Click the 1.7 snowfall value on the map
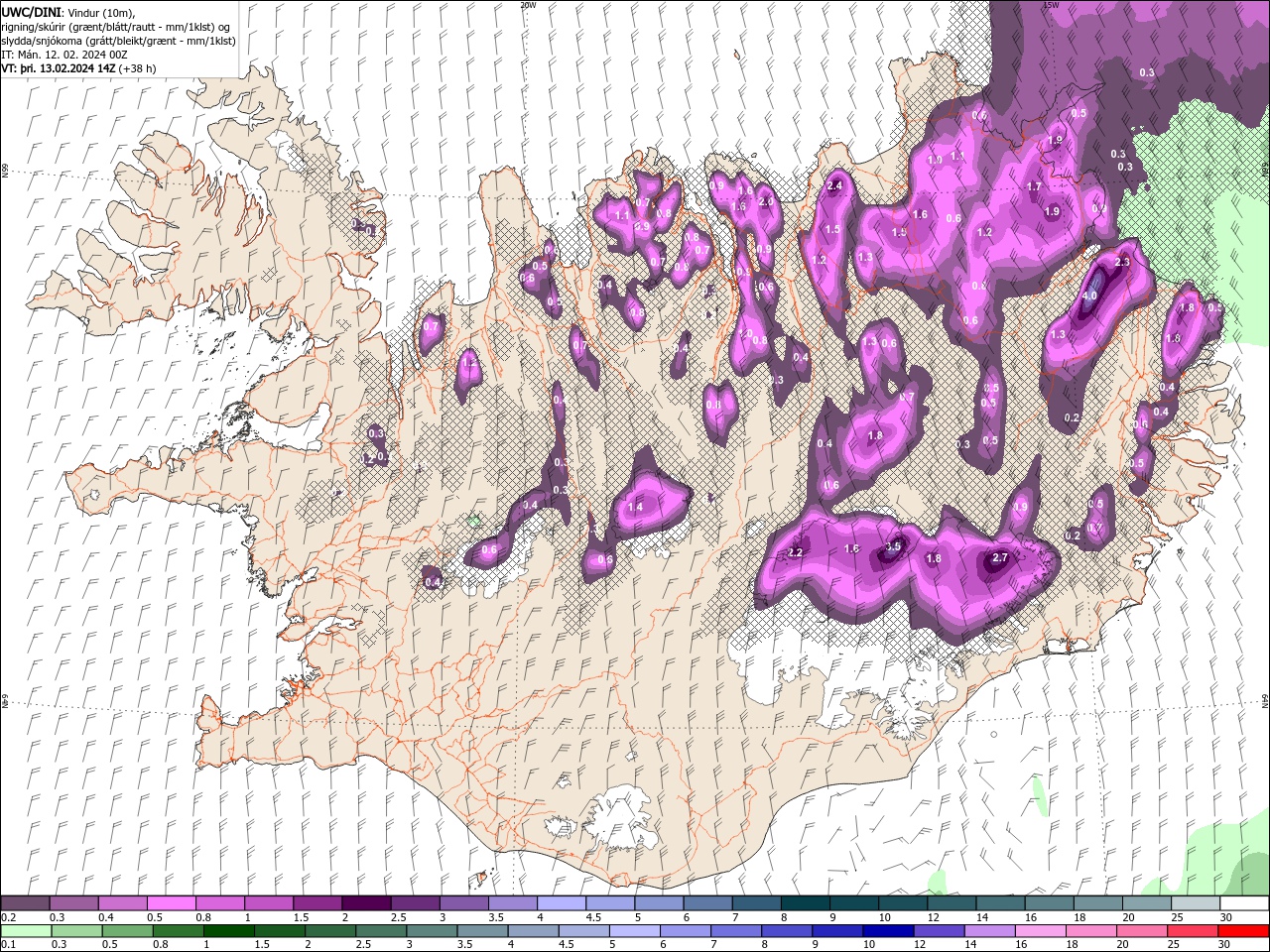Viewport: 1270px width, 952px height. click(1034, 186)
